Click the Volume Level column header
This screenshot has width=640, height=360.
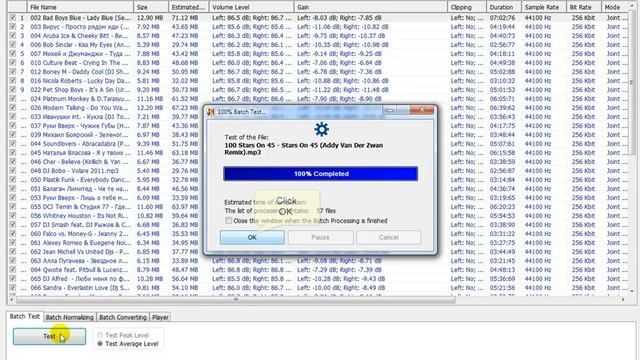point(251,7)
